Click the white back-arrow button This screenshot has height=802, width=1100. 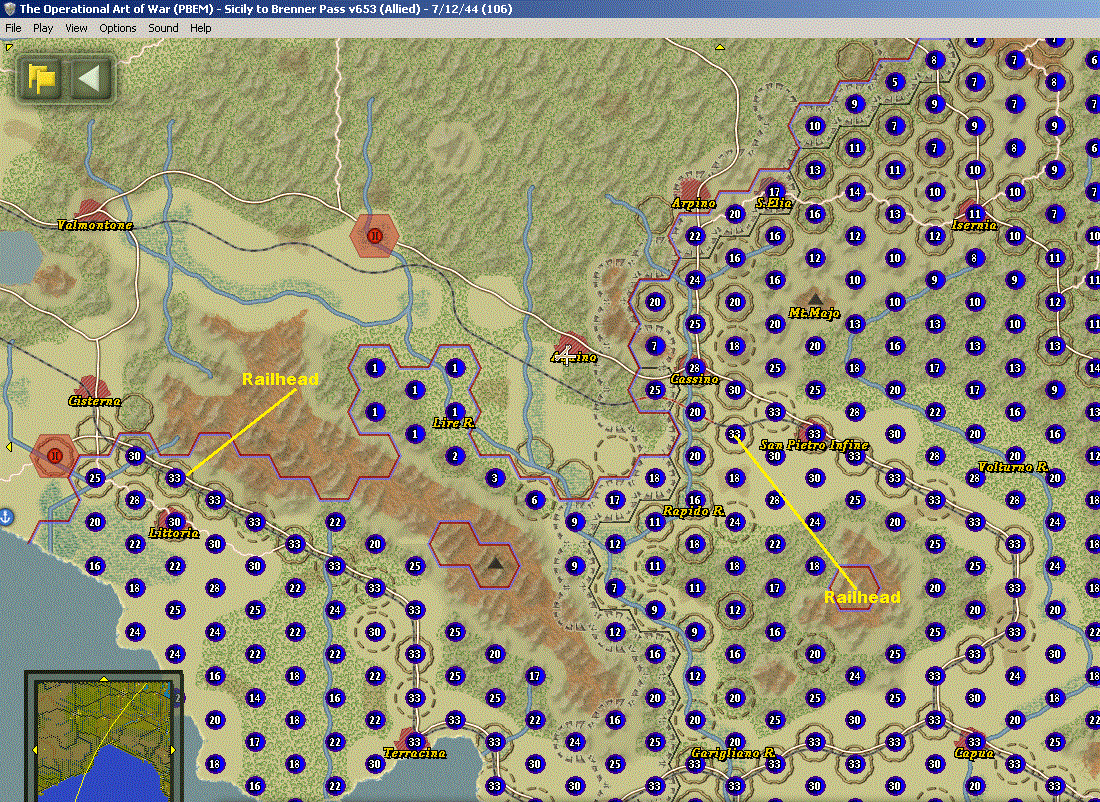pyautogui.click(x=91, y=78)
